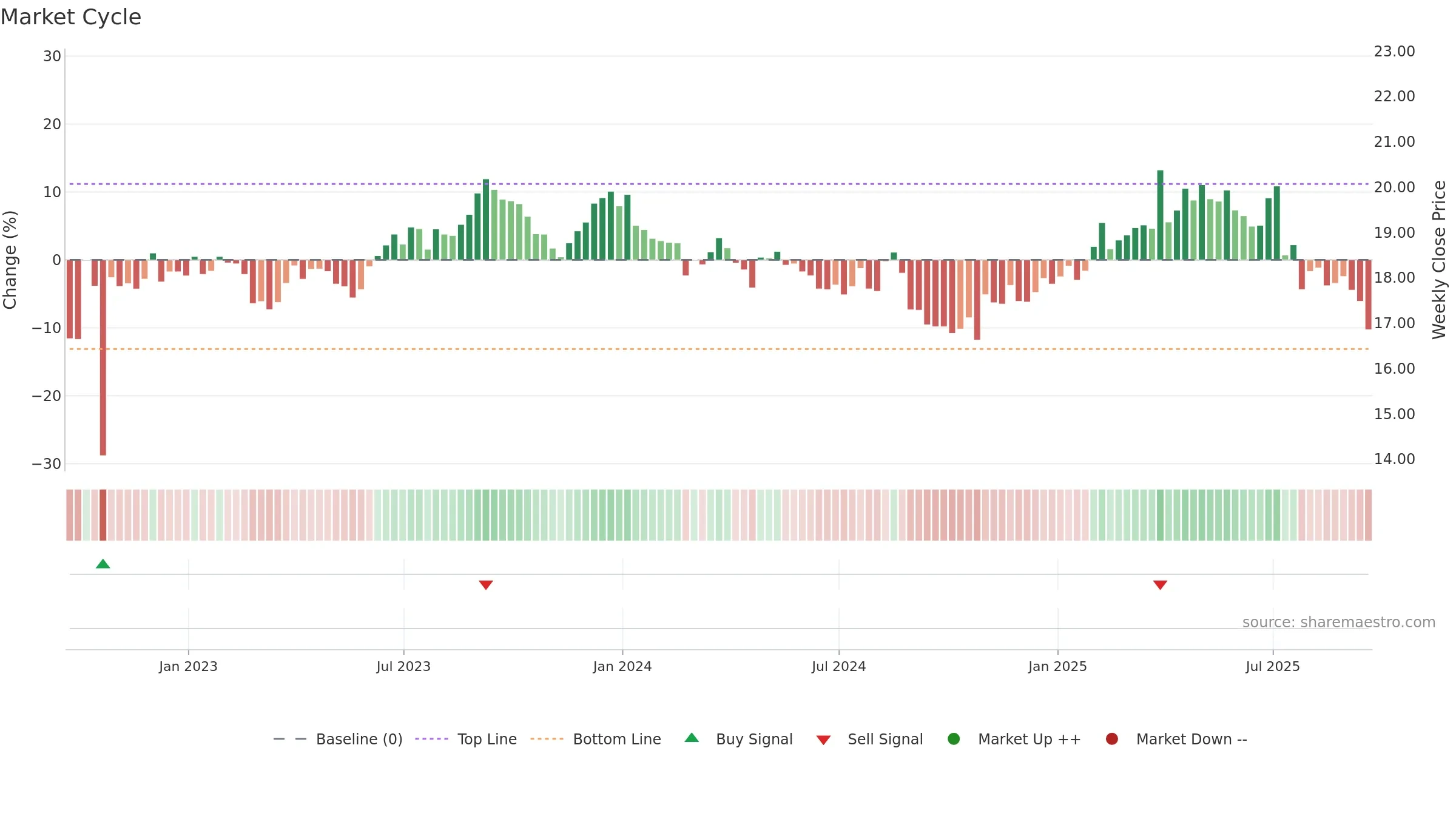Click the tallest green bar above top line in 2025

pyautogui.click(x=1160, y=215)
